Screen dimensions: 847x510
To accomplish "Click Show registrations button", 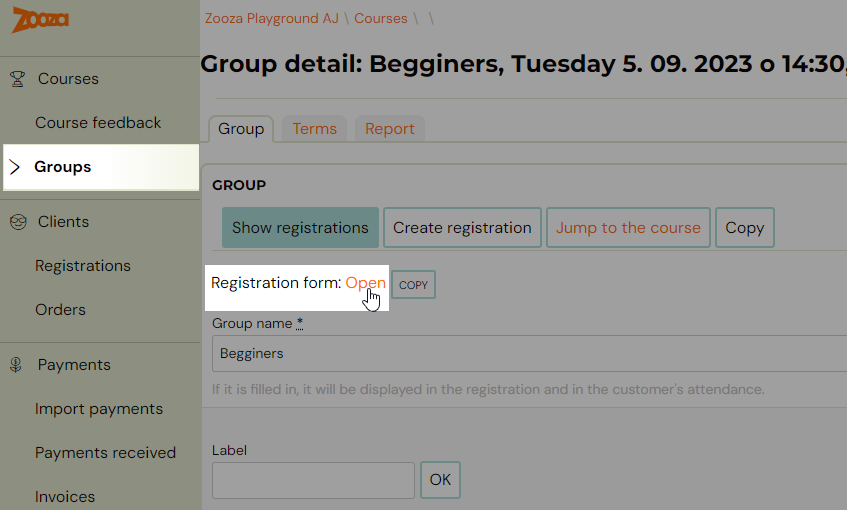I will coord(300,227).
